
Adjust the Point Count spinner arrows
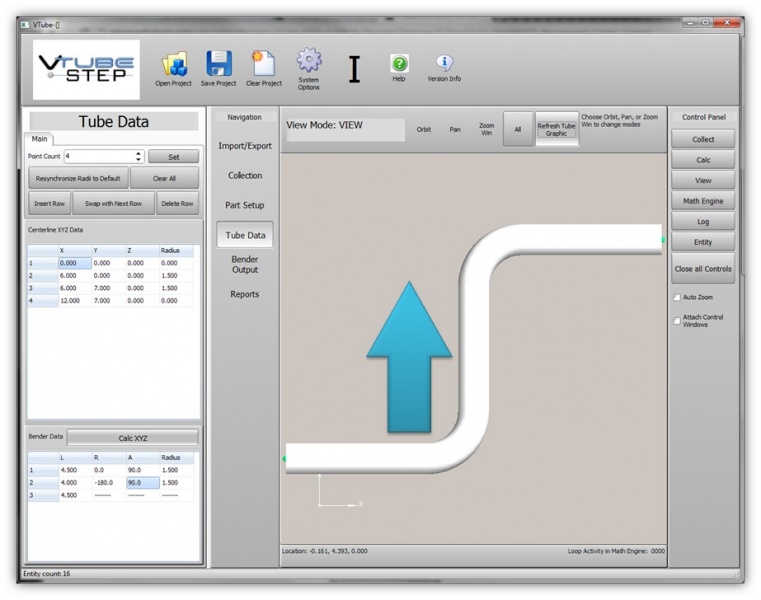click(x=138, y=157)
